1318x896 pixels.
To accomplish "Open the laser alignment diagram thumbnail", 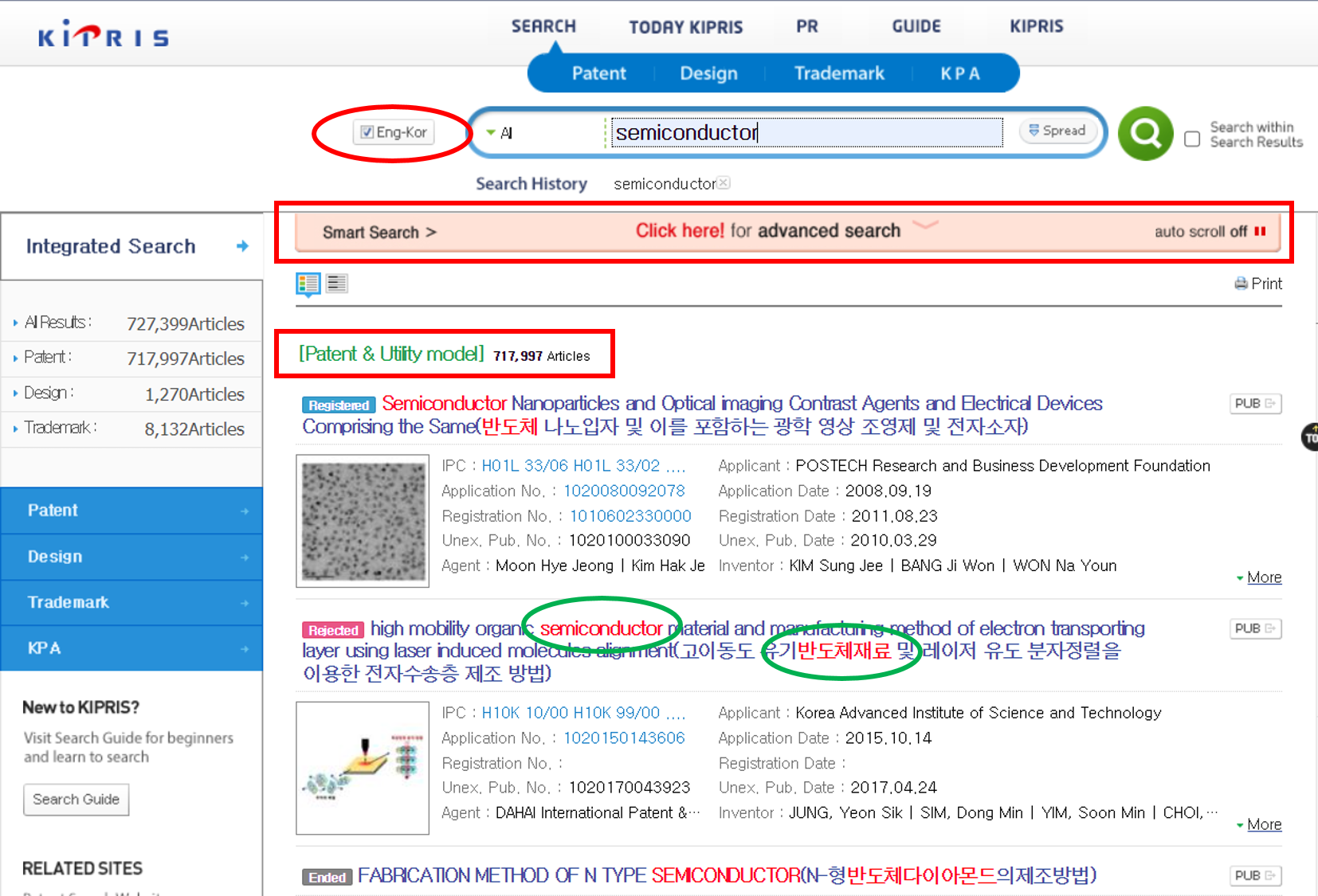I will tap(363, 768).
